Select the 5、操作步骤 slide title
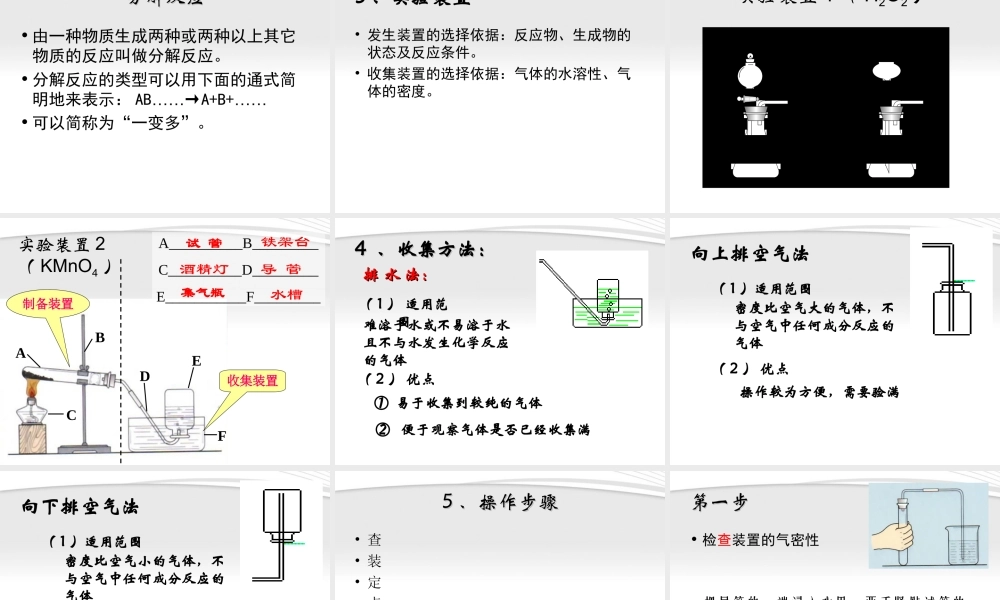Screen dimensions: 1000x600 pyautogui.click(x=500, y=502)
